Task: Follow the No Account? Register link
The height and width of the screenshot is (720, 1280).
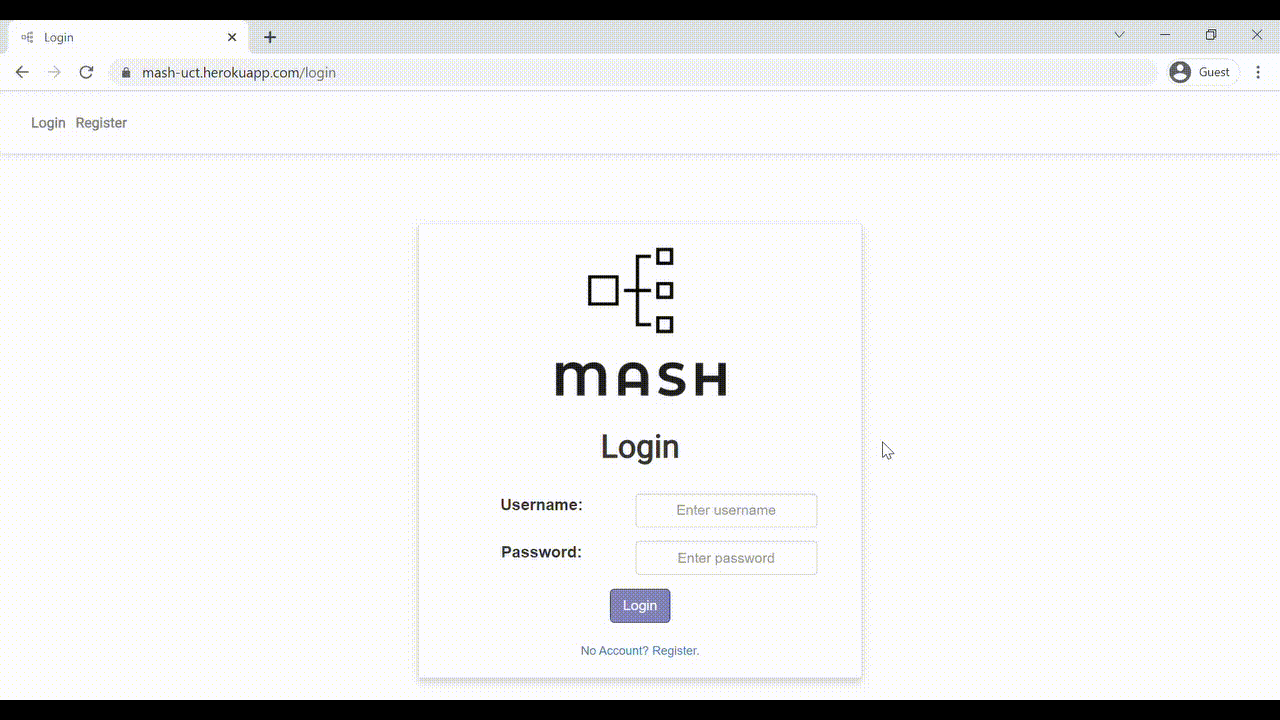Action: (640, 651)
